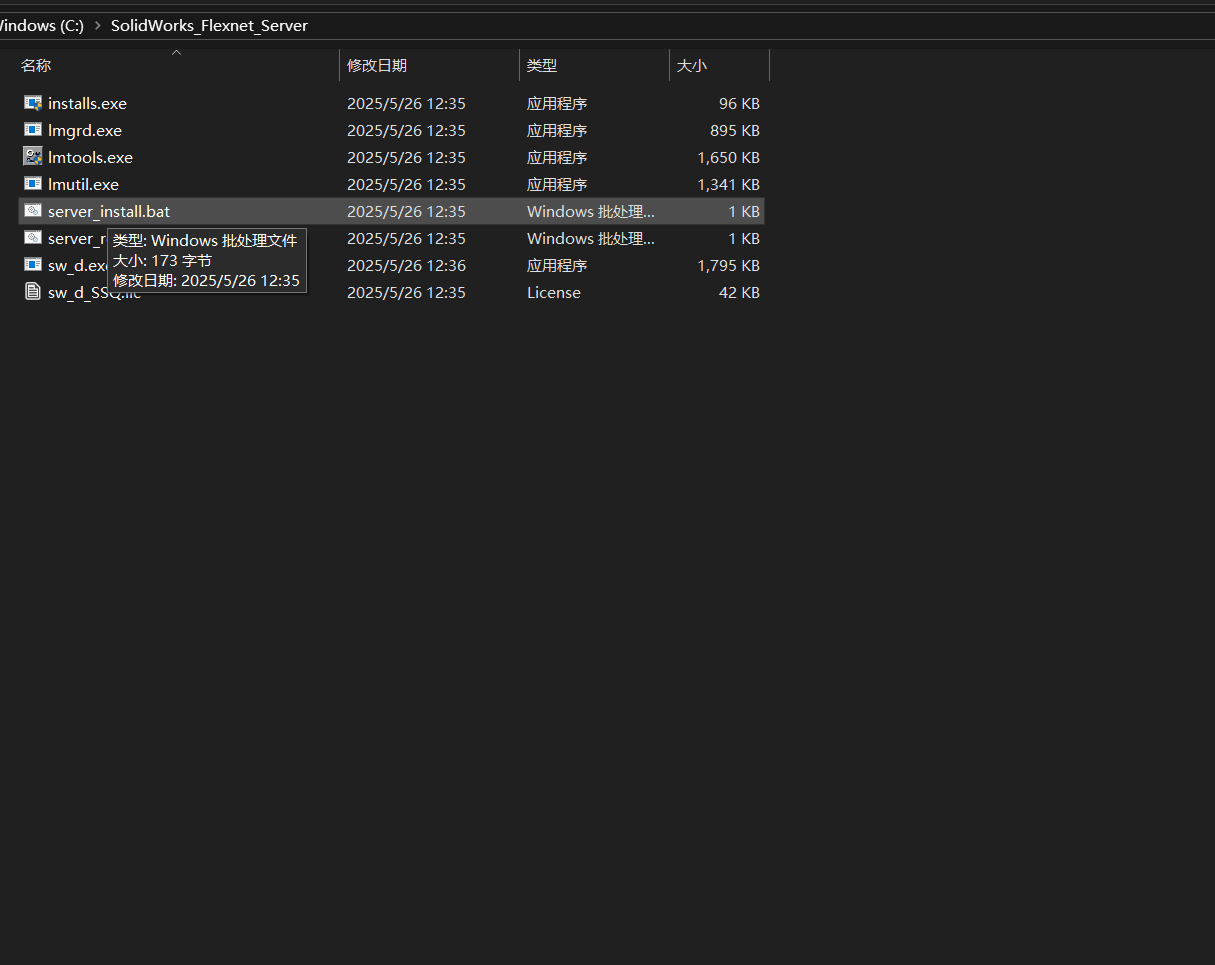1215x965 pixels.
Task: Click the 96 KB size cell
Action: point(739,103)
